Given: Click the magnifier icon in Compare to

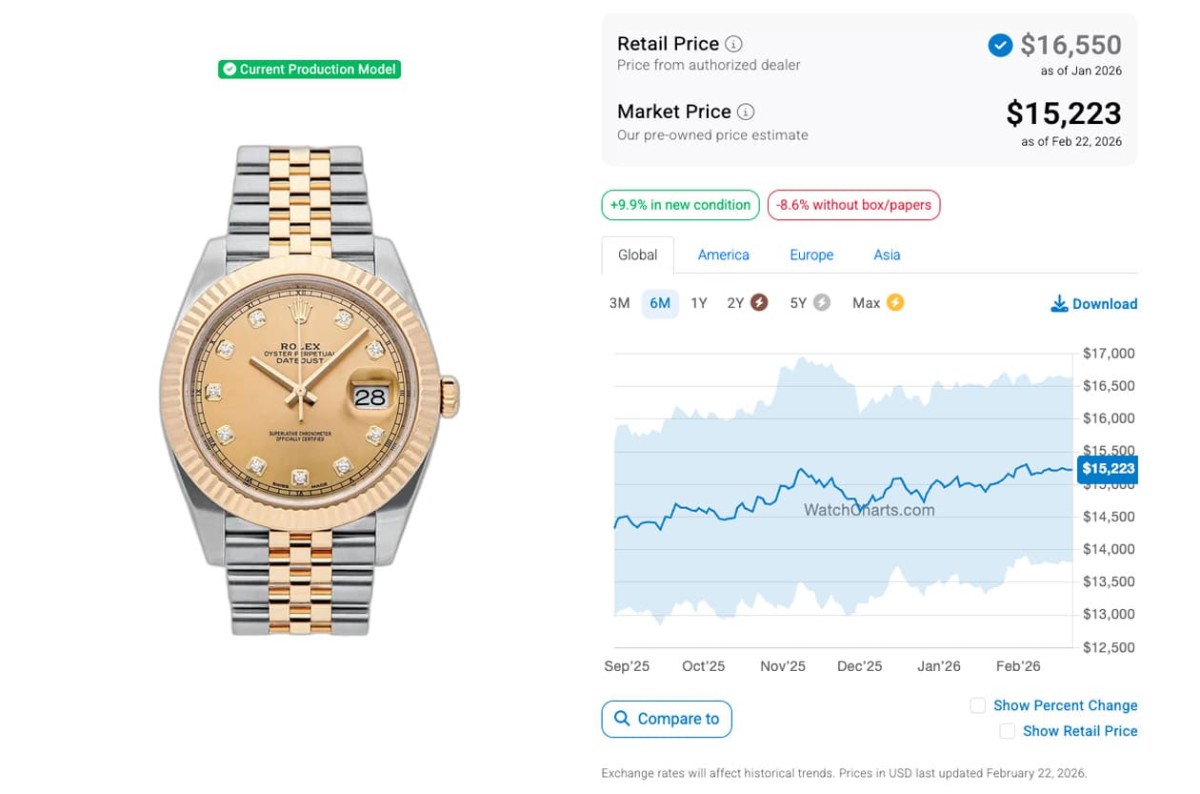Looking at the screenshot, I should point(622,719).
